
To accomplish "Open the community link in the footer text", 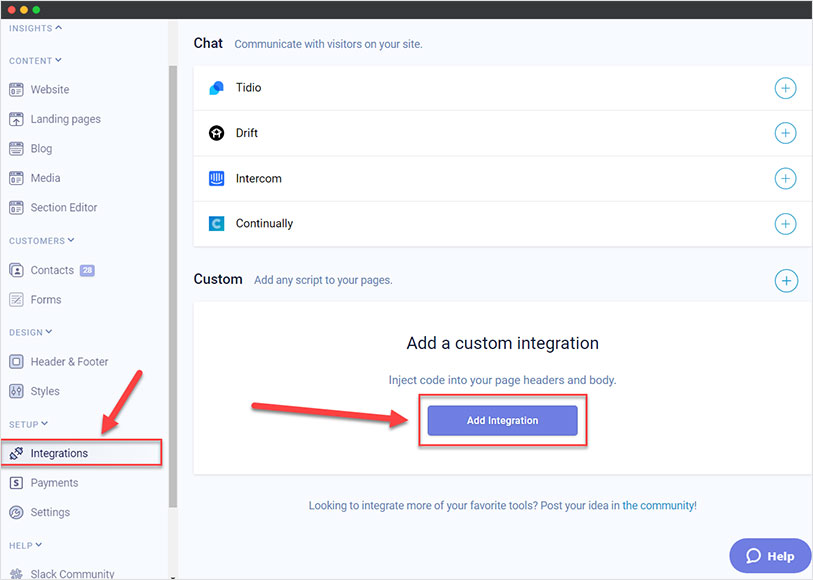I will coord(662,505).
